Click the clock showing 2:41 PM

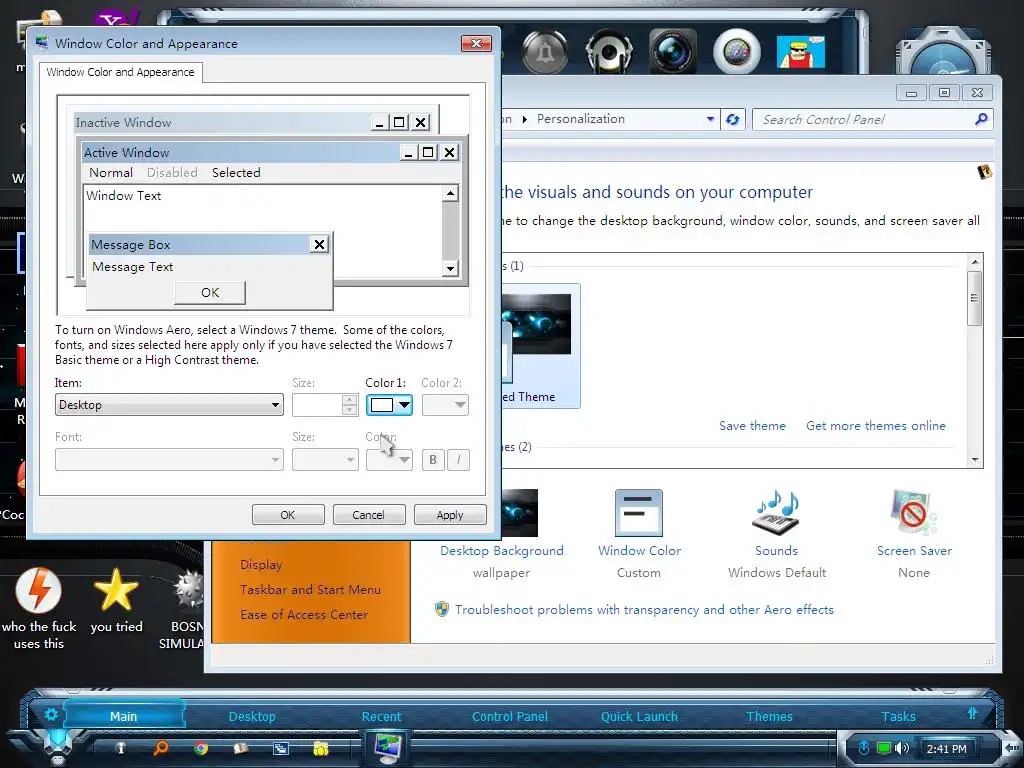click(x=946, y=748)
